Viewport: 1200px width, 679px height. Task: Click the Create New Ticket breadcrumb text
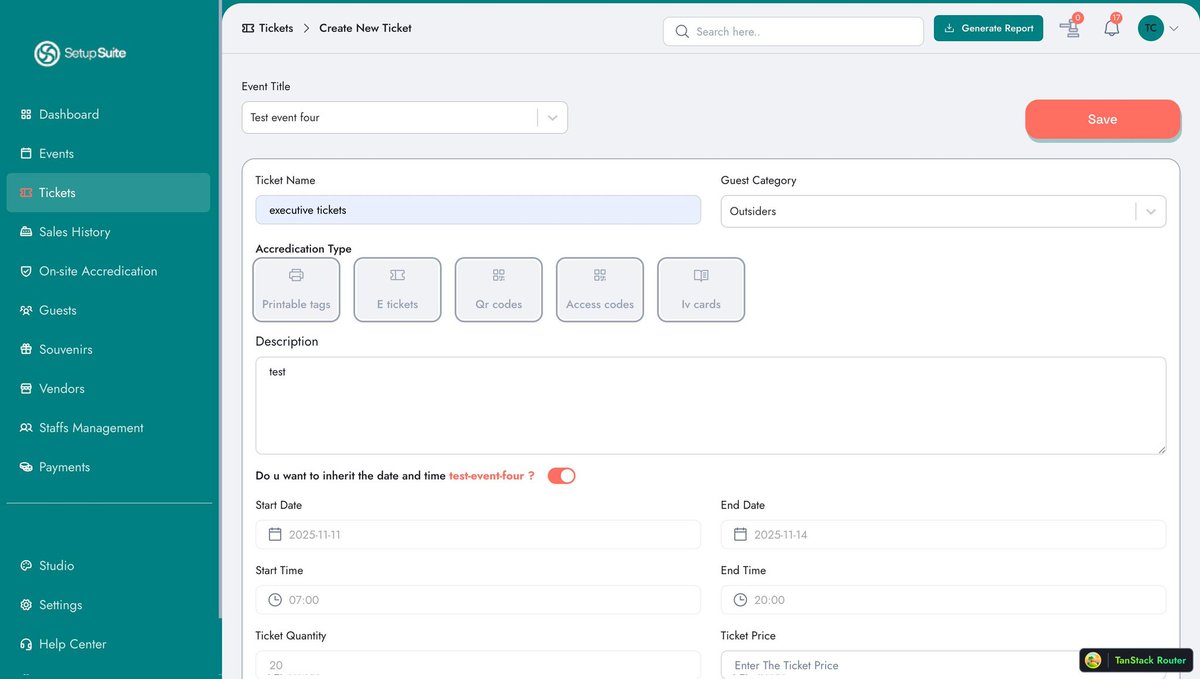pyautogui.click(x=365, y=28)
